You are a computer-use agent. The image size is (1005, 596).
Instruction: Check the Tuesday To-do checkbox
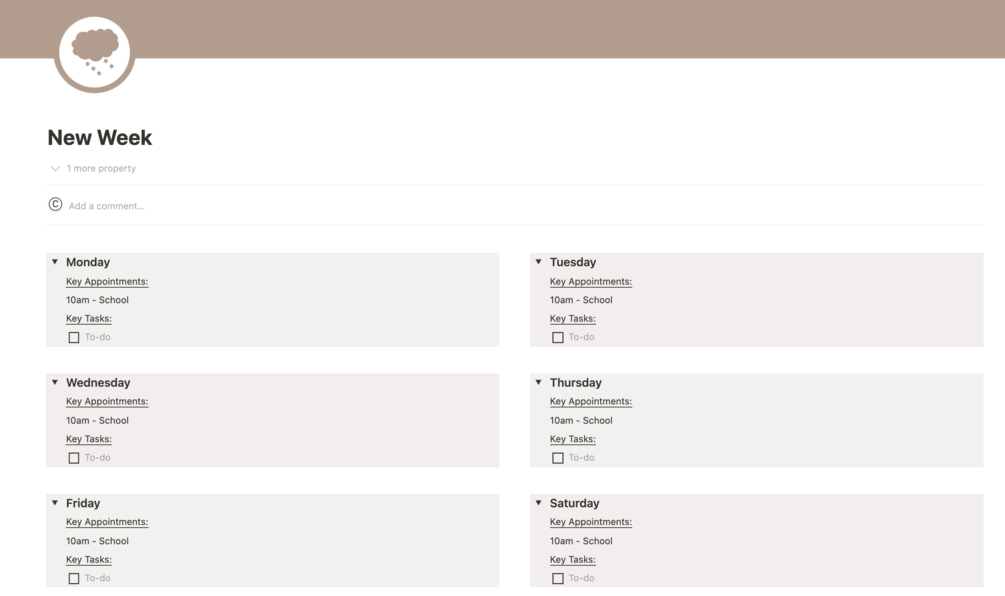coord(558,337)
